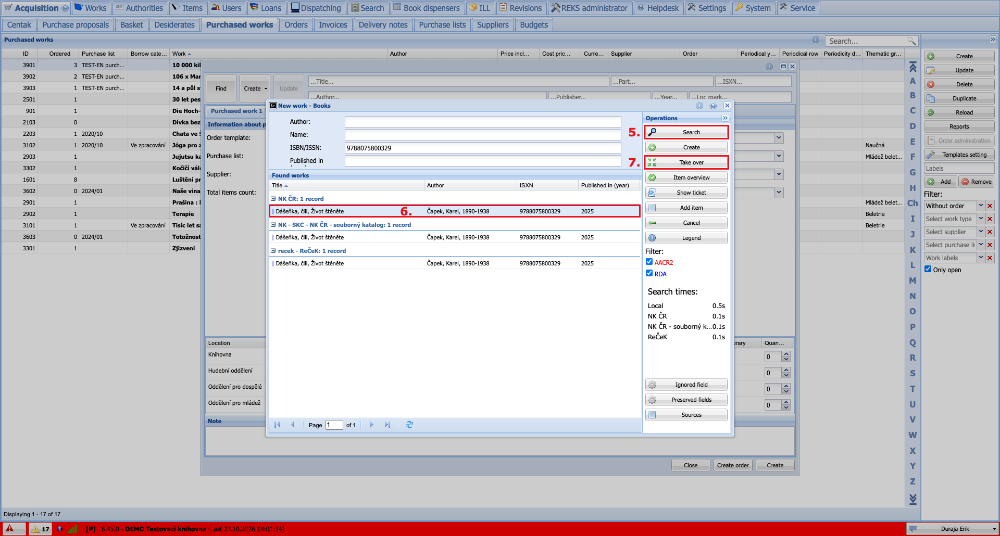
Task: Switch to the Desiderates sub-tab
Action: coord(174,25)
